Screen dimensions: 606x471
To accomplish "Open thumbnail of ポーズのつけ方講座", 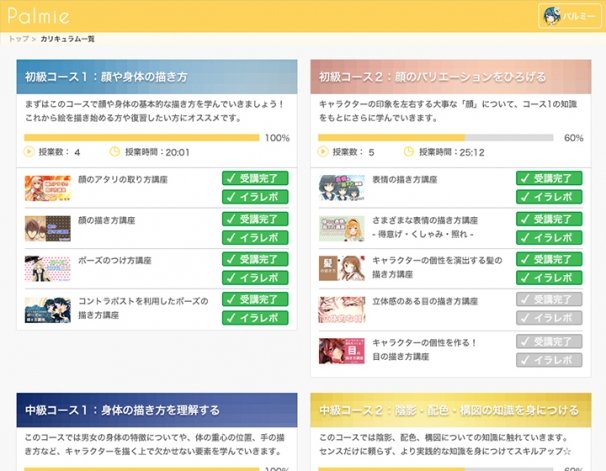I will (48, 269).
